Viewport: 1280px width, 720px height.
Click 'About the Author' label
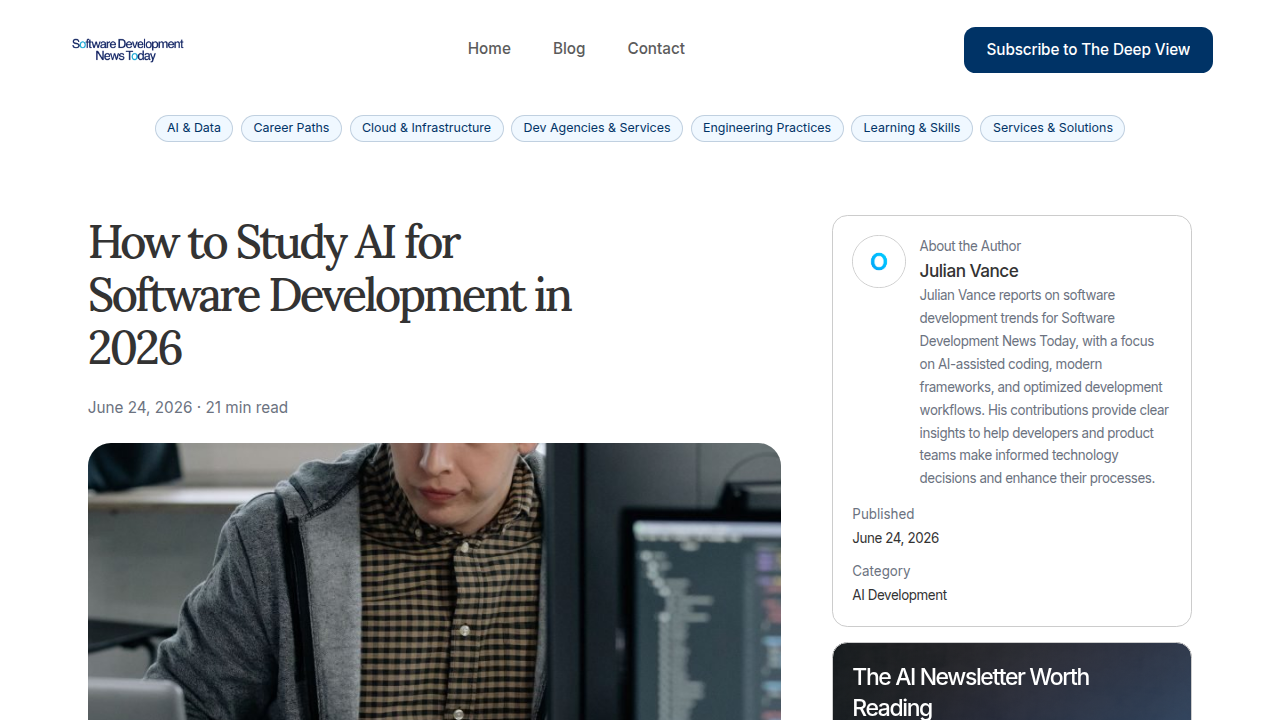click(x=970, y=246)
